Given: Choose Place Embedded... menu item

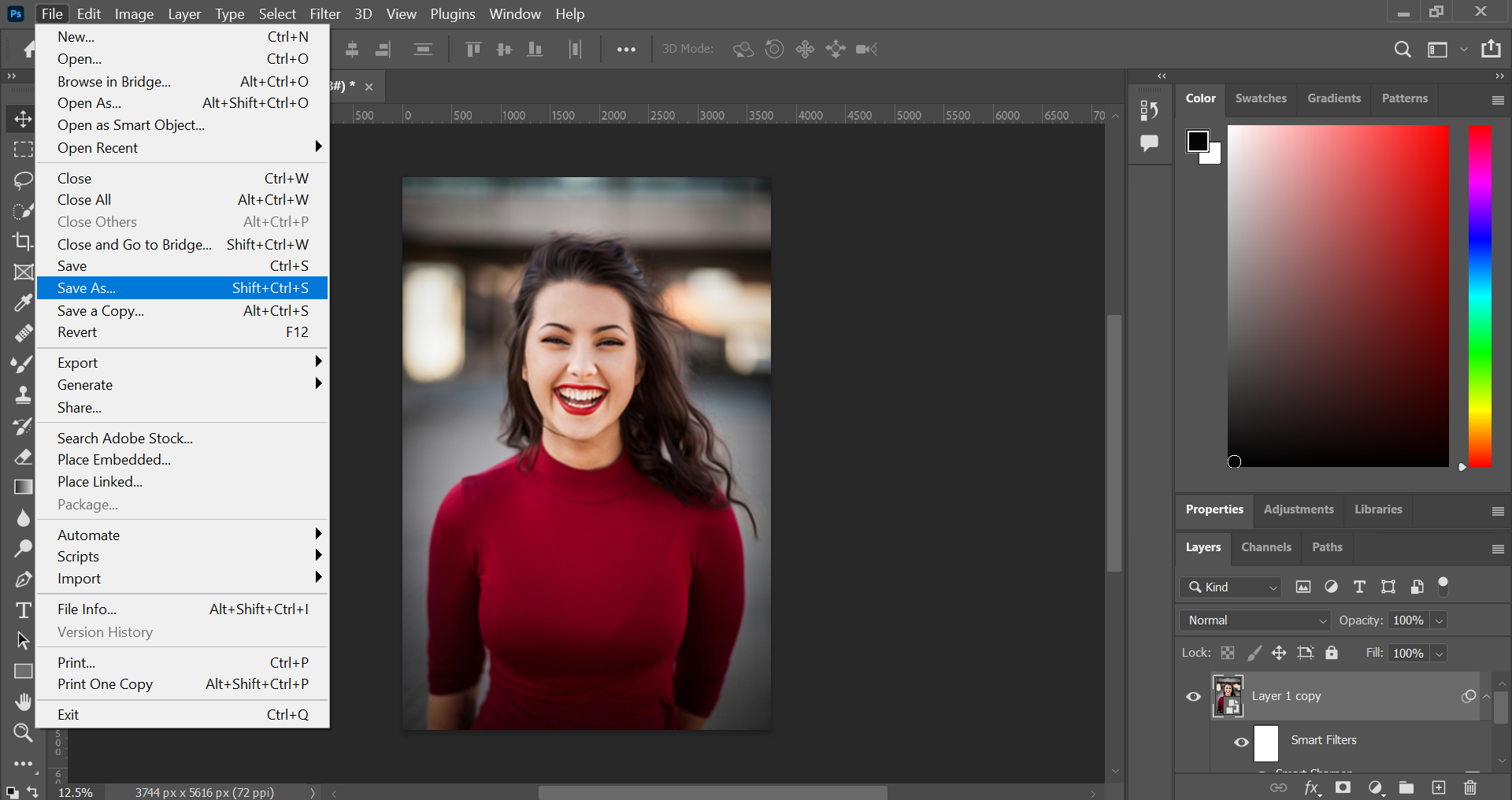Looking at the screenshot, I should coord(183,460).
